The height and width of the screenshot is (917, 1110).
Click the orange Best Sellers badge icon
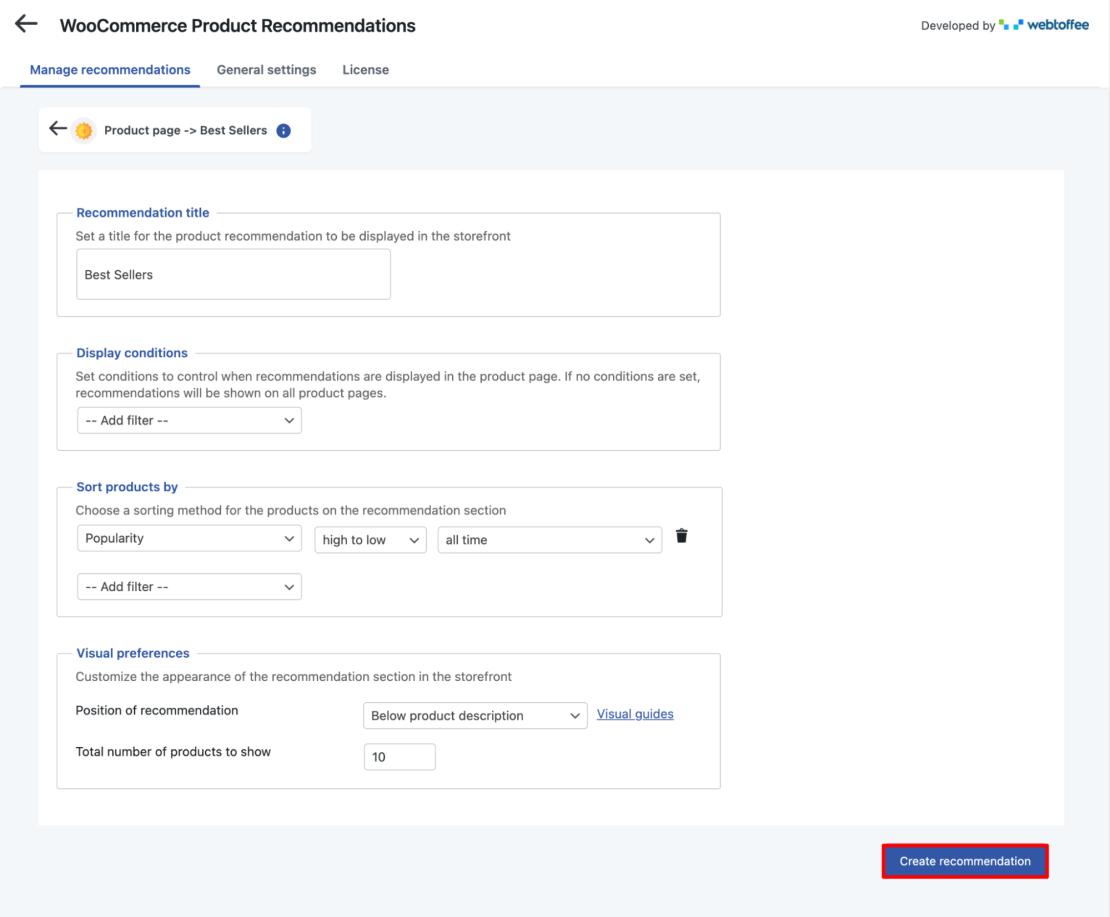click(84, 130)
